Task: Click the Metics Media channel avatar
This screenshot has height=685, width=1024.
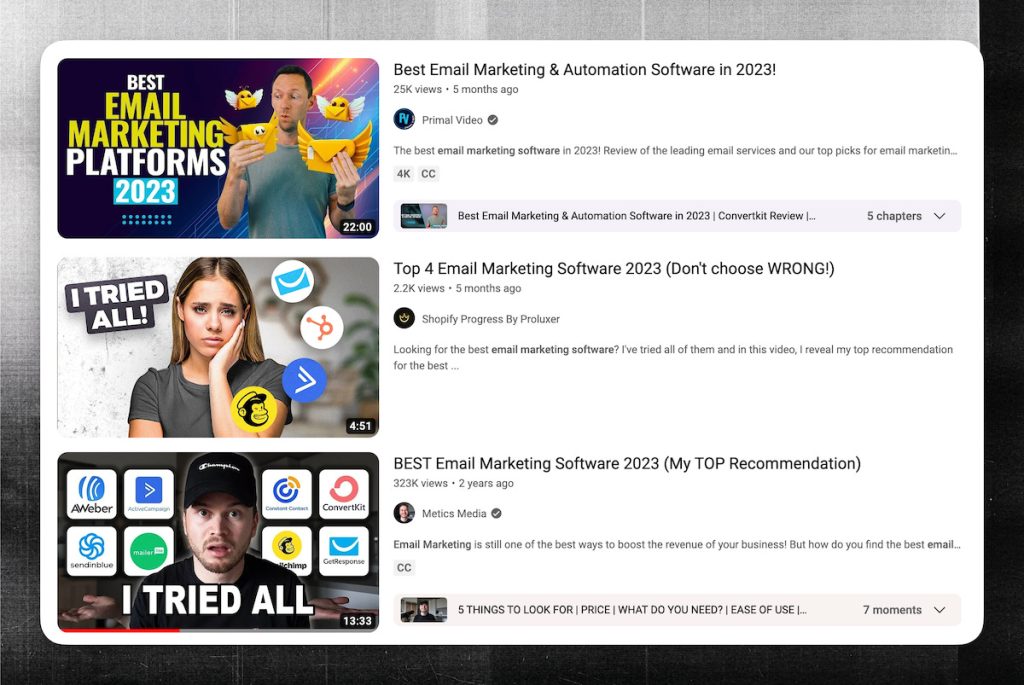Action: tap(404, 513)
